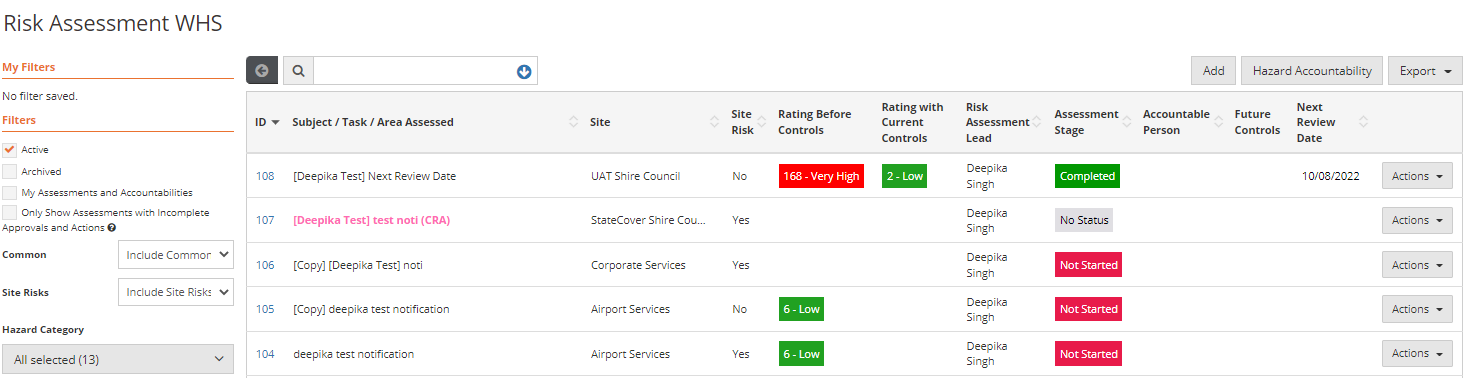Sort by Next Review Date arrows
1467x378 pixels.
coord(1363,122)
